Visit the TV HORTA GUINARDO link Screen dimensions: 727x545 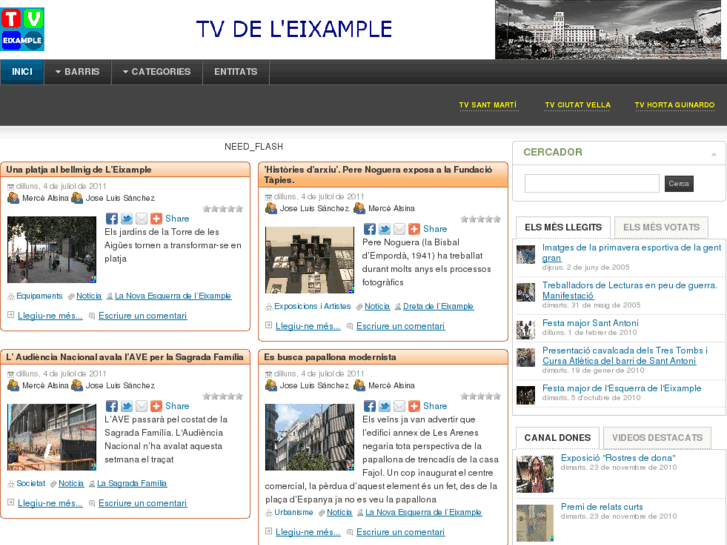pyautogui.click(x=675, y=105)
